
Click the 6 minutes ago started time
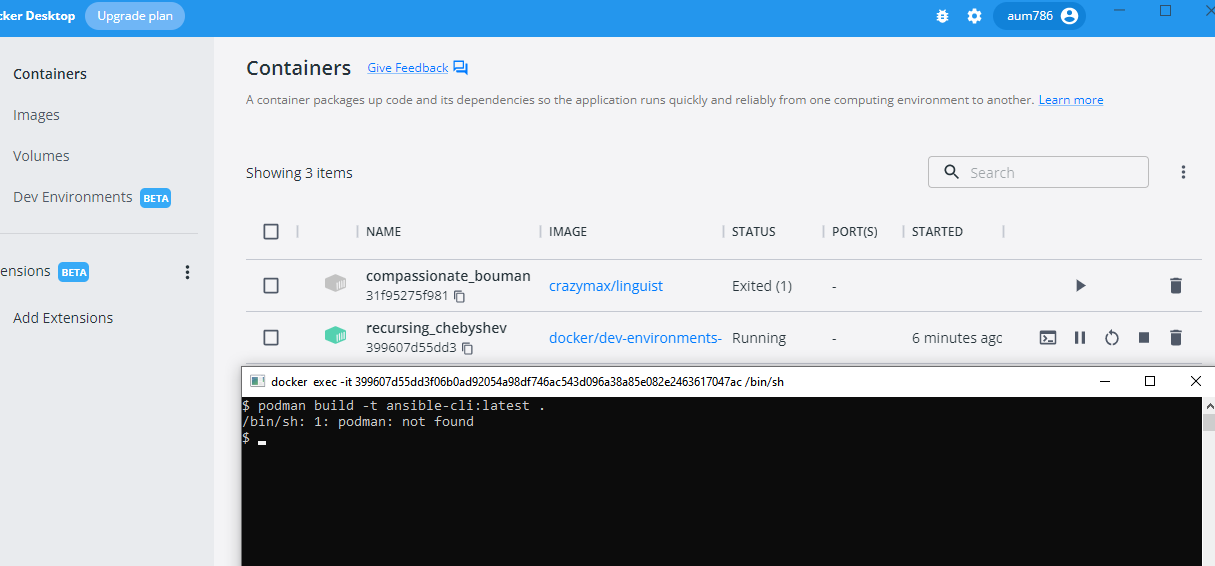click(x=957, y=338)
